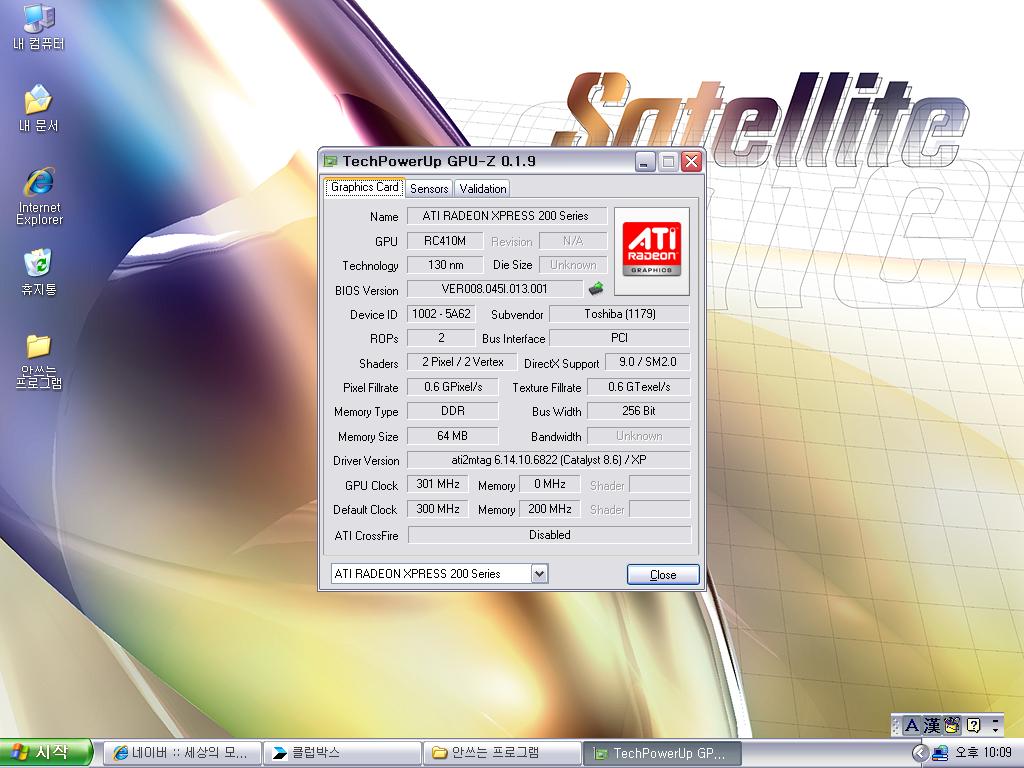This screenshot has width=1024, height=768.
Task: Click the Subvendor value Toshiba (1179)
Action: point(619,313)
